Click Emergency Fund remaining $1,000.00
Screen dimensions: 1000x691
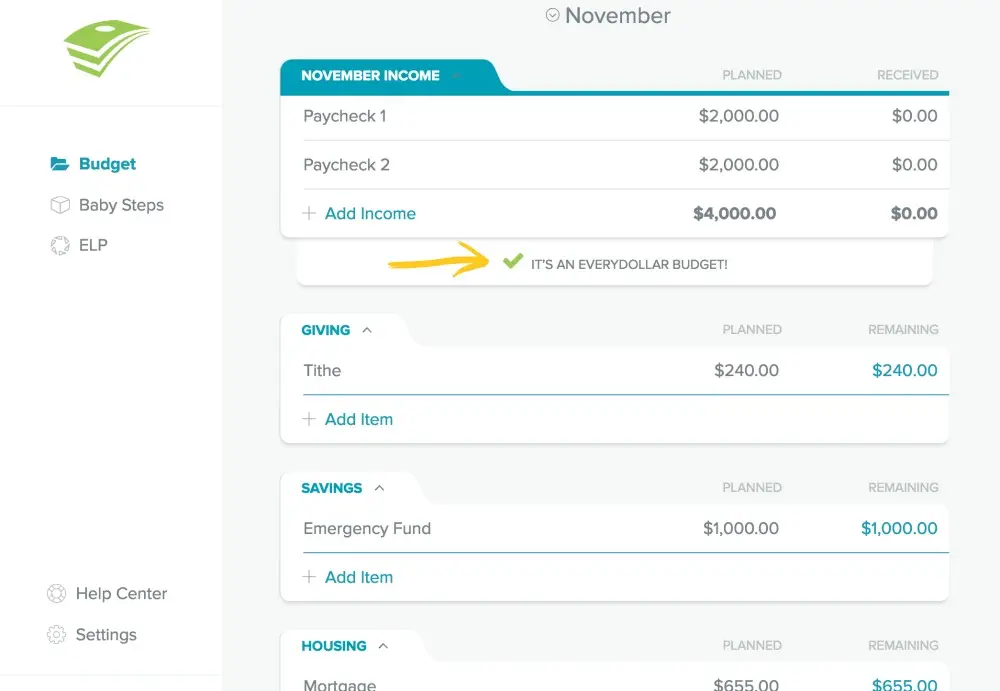(899, 528)
